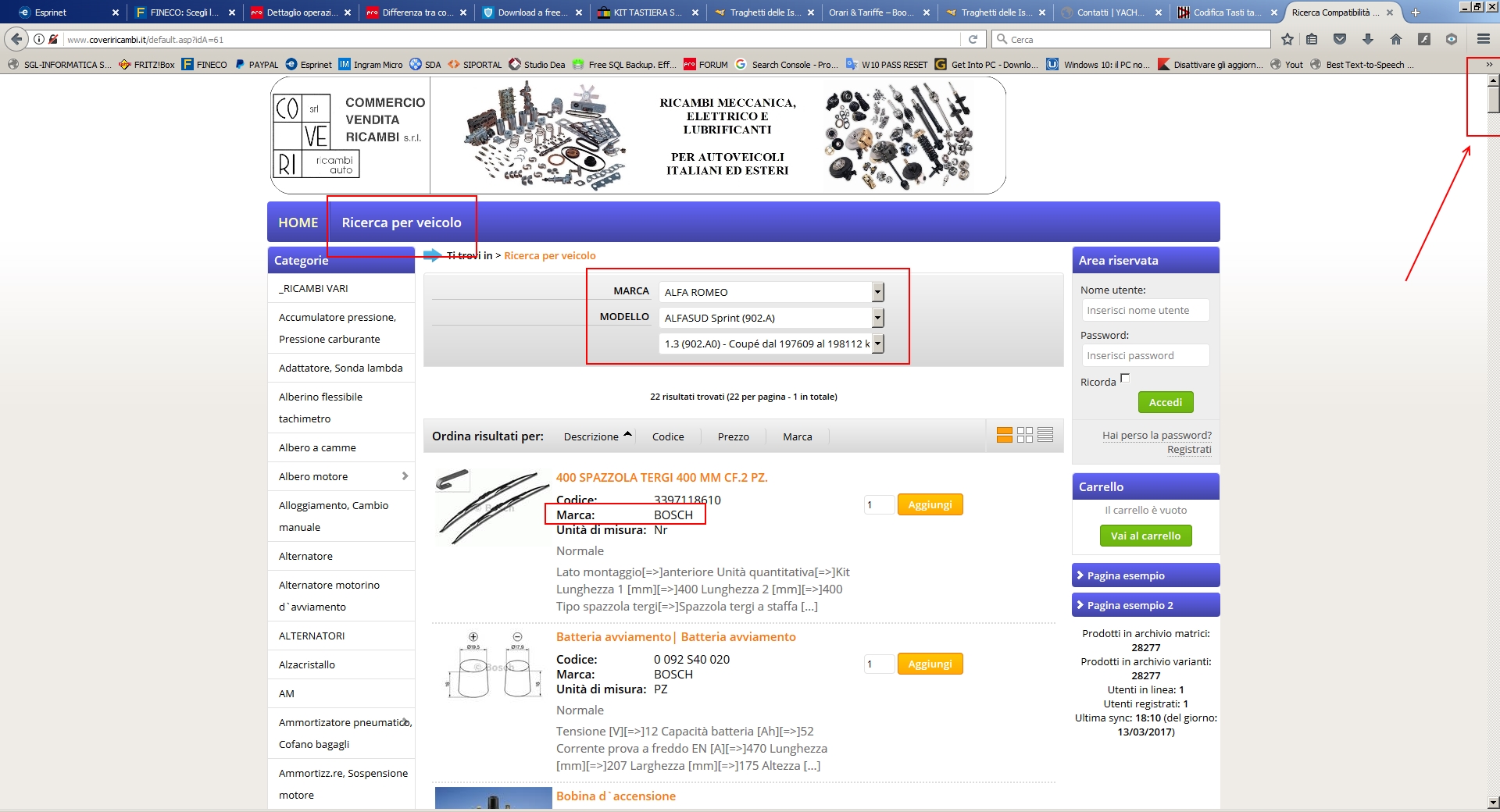Open the wiper blades product thumbnail
Viewport: 1500px width, 812px height.
pyautogui.click(x=492, y=507)
